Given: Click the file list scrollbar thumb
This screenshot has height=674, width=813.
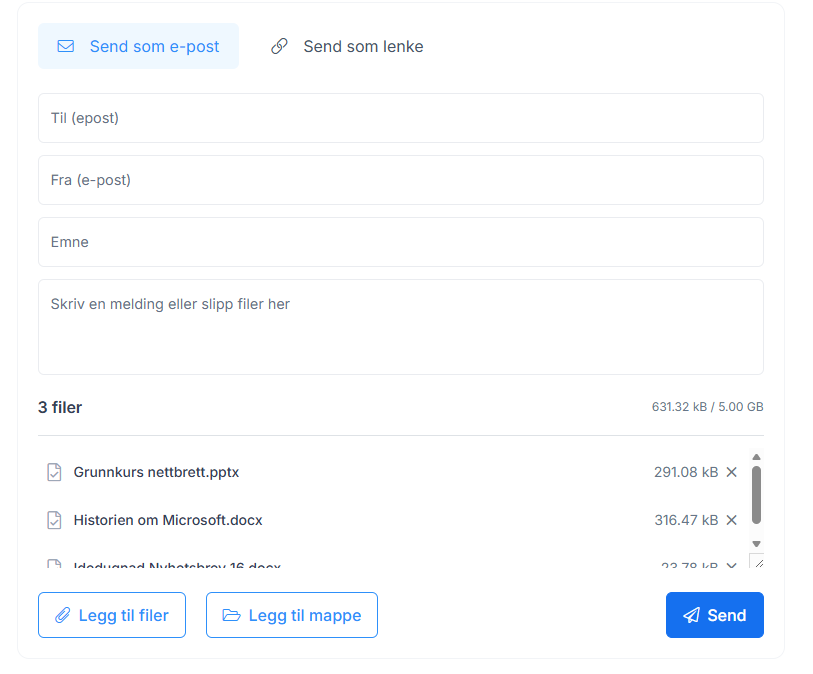Looking at the screenshot, I should pyautogui.click(x=756, y=494).
